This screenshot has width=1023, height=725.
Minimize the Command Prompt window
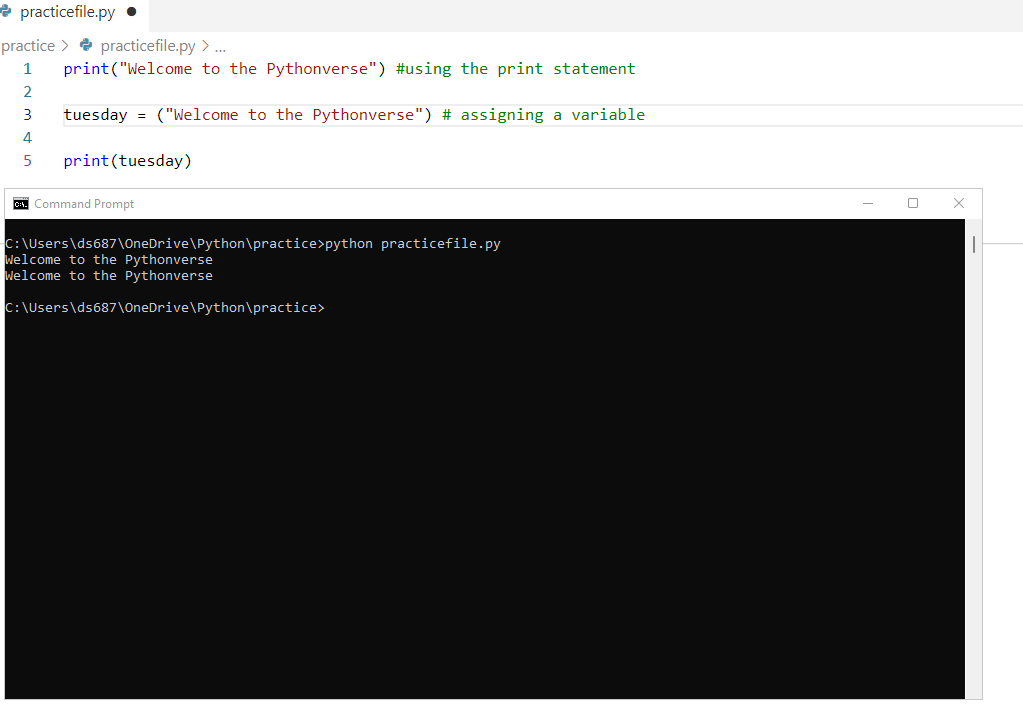tap(868, 204)
